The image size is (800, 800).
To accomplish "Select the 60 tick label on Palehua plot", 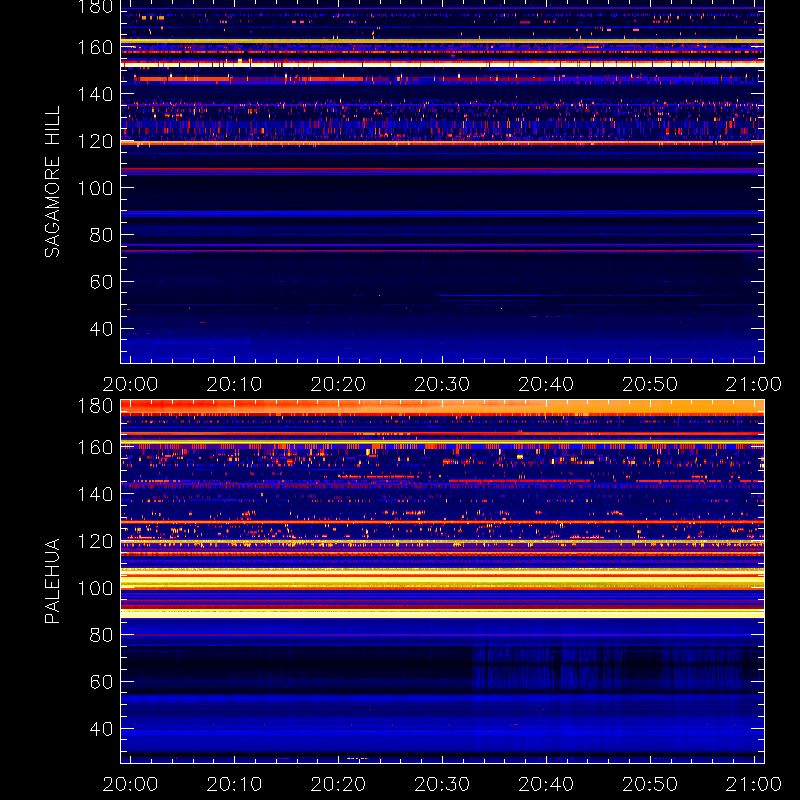I will [x=101, y=682].
